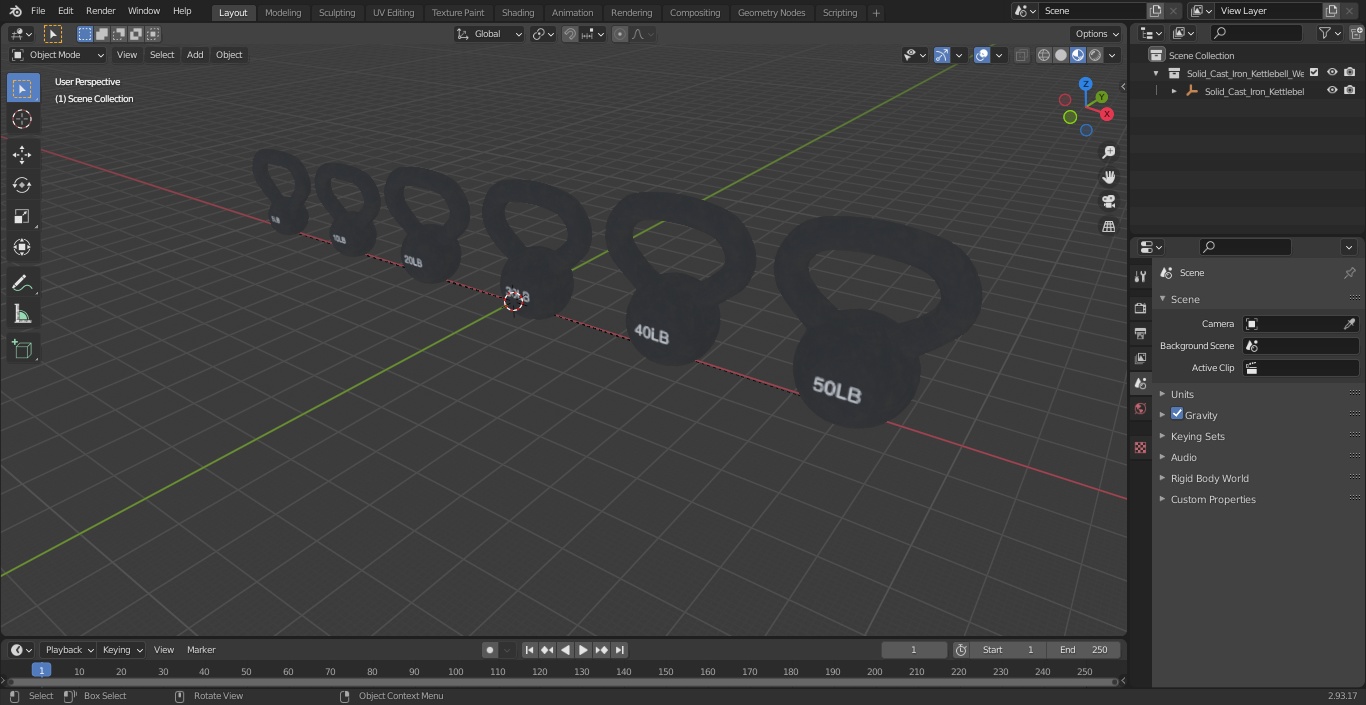1366x705 pixels.
Task: Open the Texture properties tab
Action: (1140, 447)
